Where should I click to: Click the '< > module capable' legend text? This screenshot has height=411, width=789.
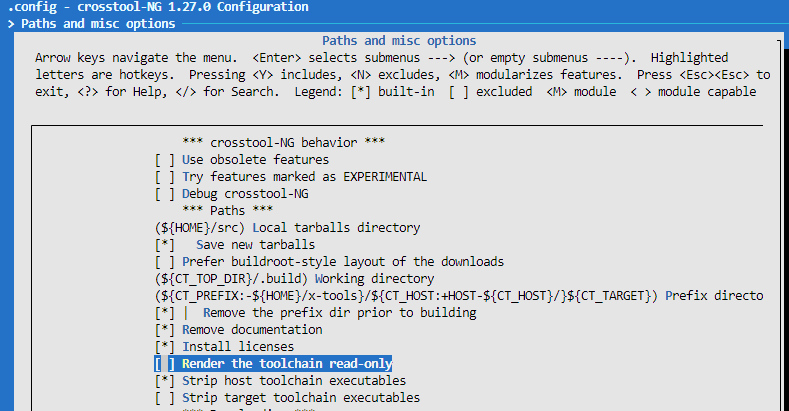point(693,92)
